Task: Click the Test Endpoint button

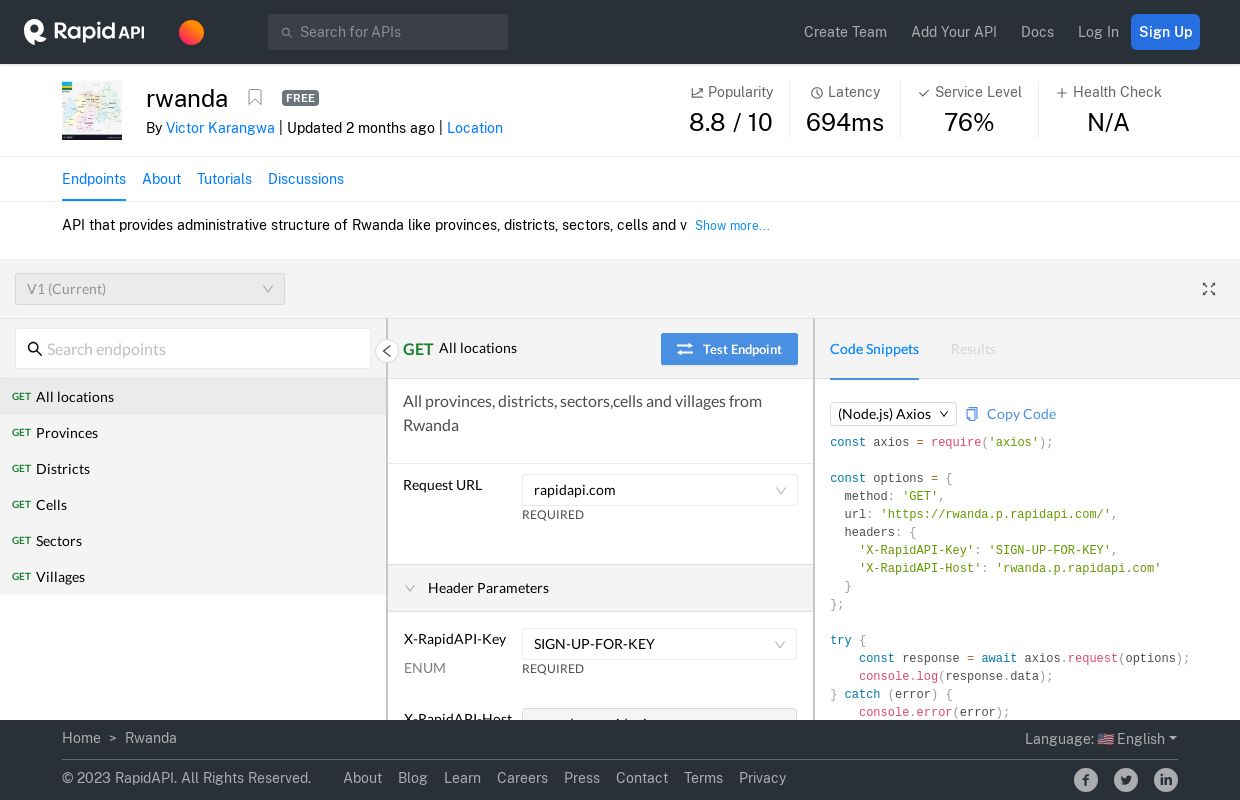Action: 729,349
